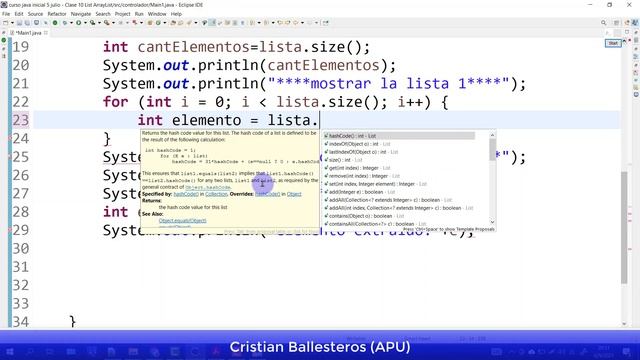Image resolution: width=640 pixels, height=360 pixels.
Task: Click the New Java Package icon
Action: [150, 23]
